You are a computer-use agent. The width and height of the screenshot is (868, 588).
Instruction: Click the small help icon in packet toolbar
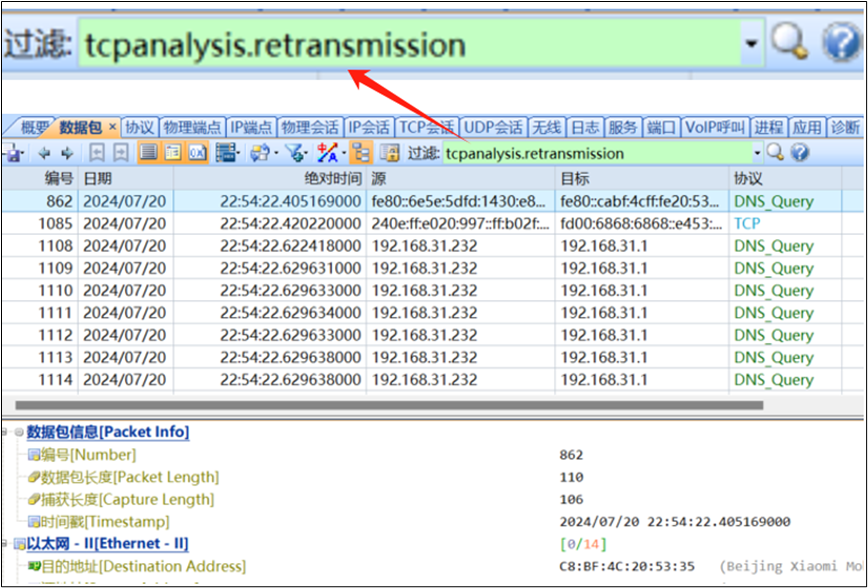pos(799,153)
